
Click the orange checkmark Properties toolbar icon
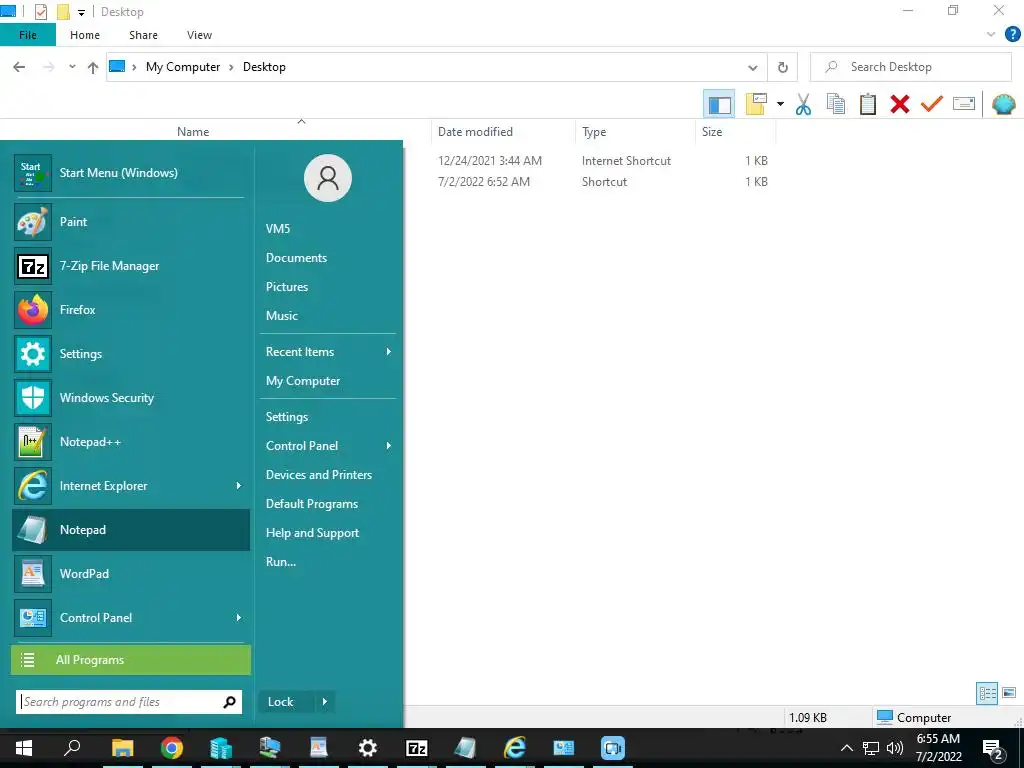pos(932,104)
